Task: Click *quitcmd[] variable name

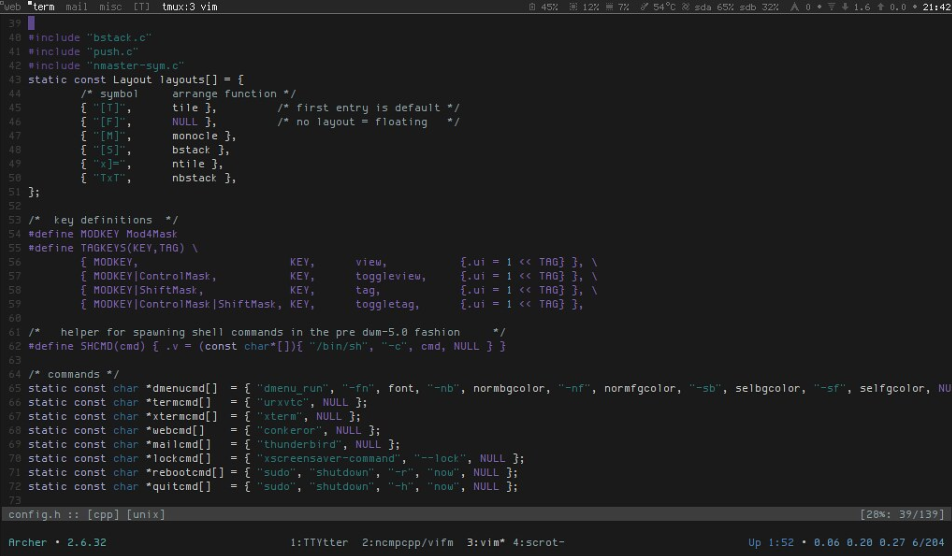Action: [178, 486]
